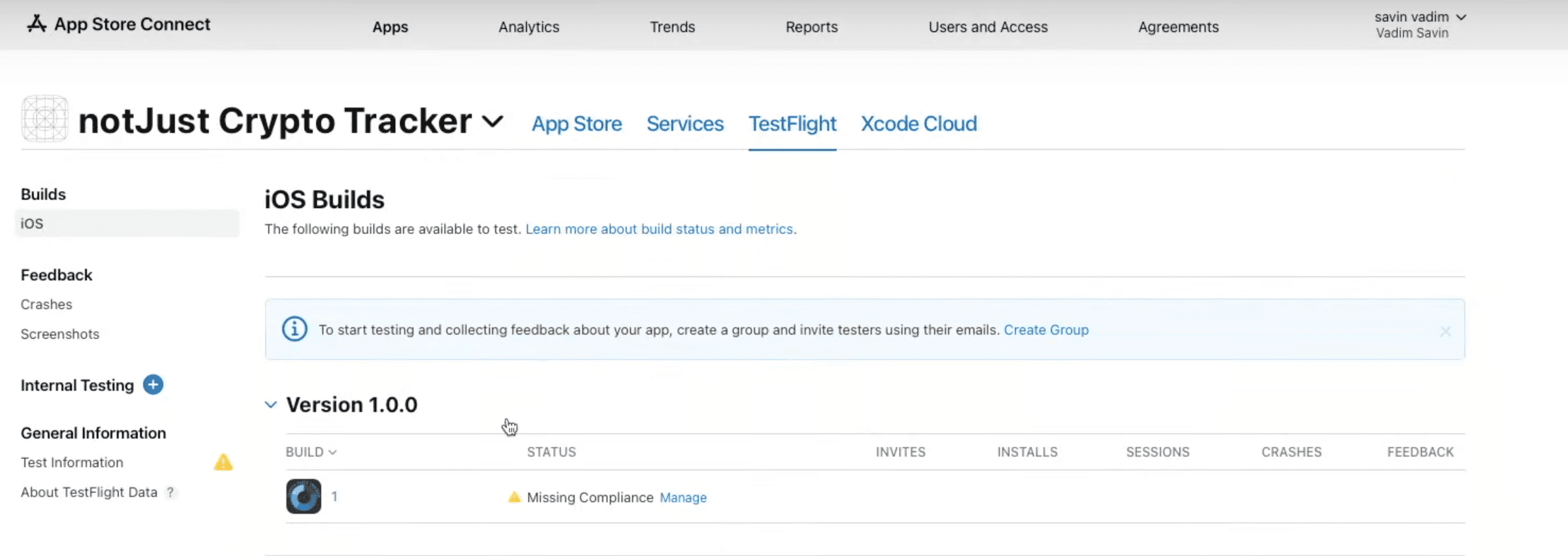The width and height of the screenshot is (1568, 556).
Task: Click Manage next to Missing Compliance
Action: click(x=683, y=497)
